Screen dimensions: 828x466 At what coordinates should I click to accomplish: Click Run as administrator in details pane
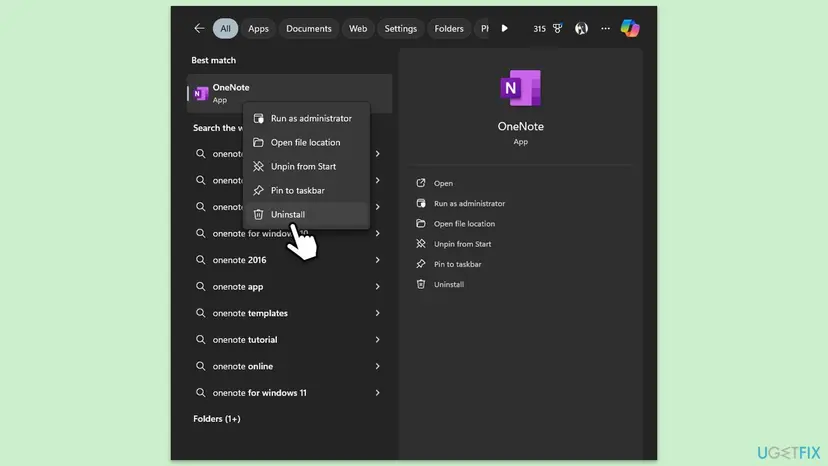pyautogui.click(x=469, y=203)
